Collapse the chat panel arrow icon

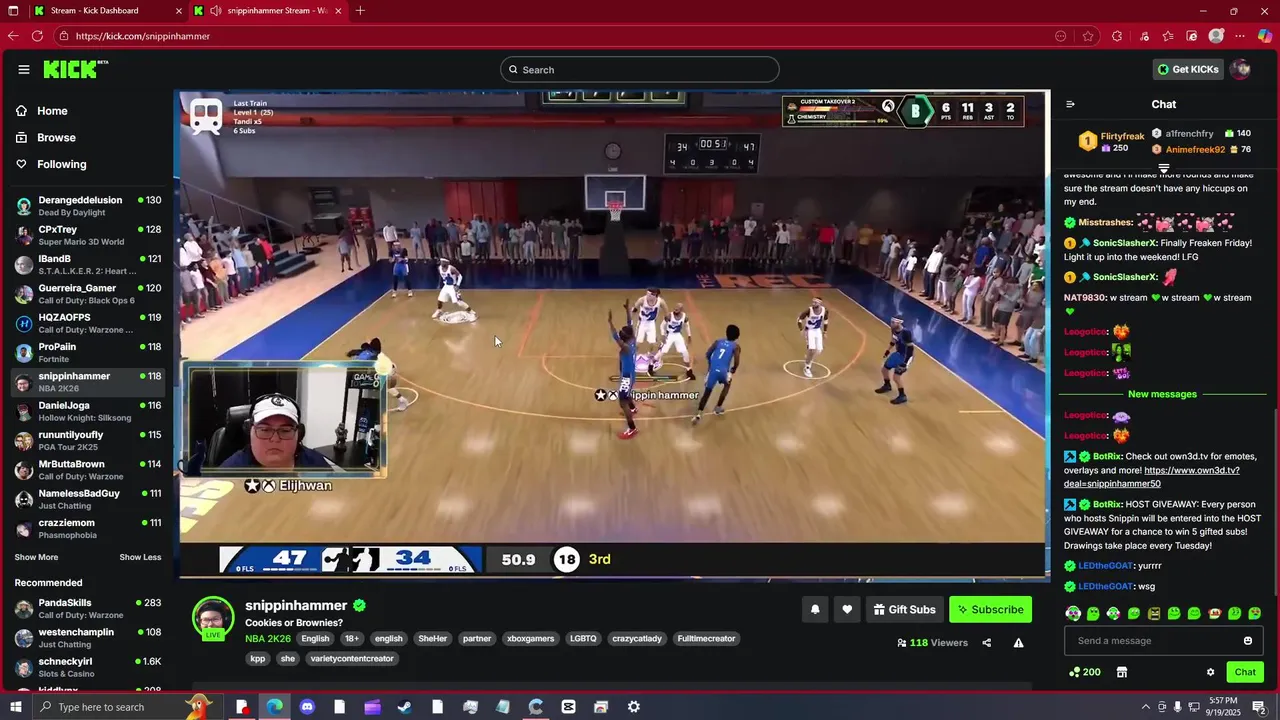1070,104
